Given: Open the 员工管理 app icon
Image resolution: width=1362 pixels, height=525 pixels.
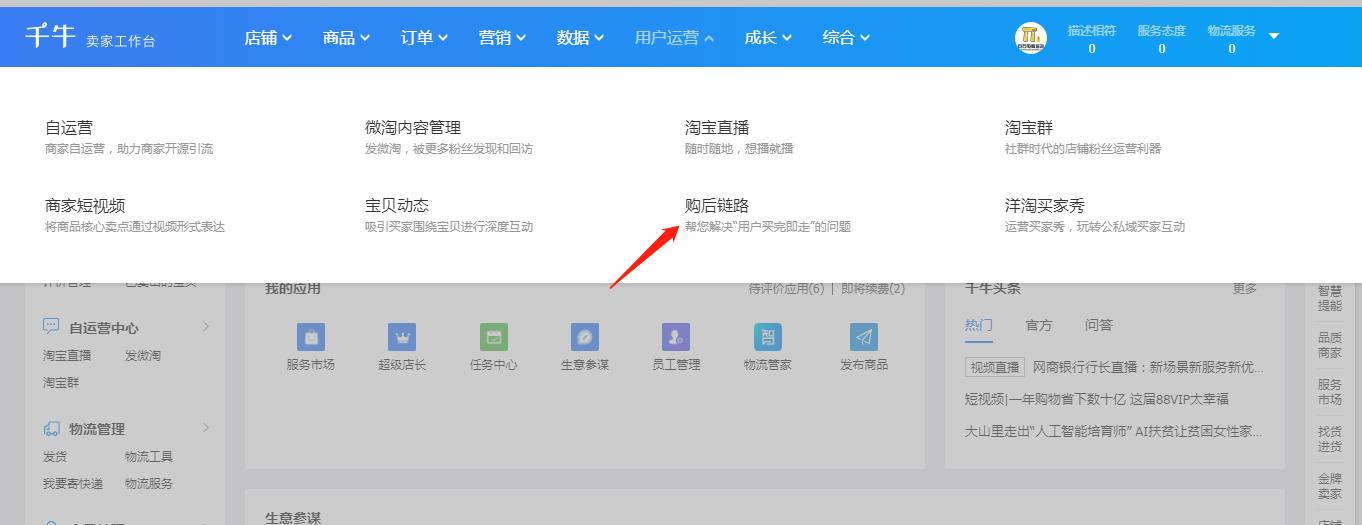Looking at the screenshot, I should (x=676, y=337).
